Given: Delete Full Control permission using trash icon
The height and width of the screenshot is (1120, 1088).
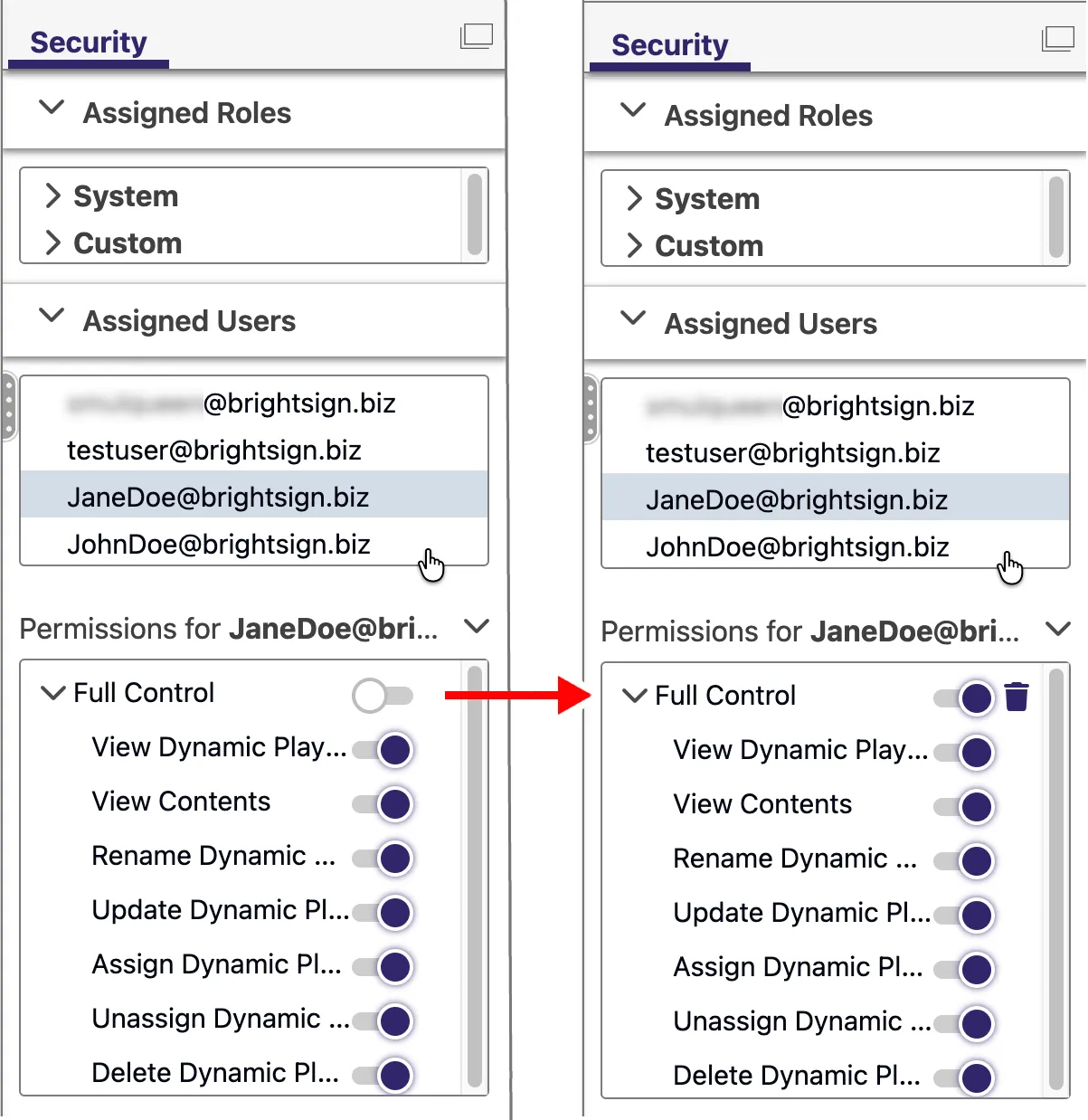Looking at the screenshot, I should tap(1017, 697).
